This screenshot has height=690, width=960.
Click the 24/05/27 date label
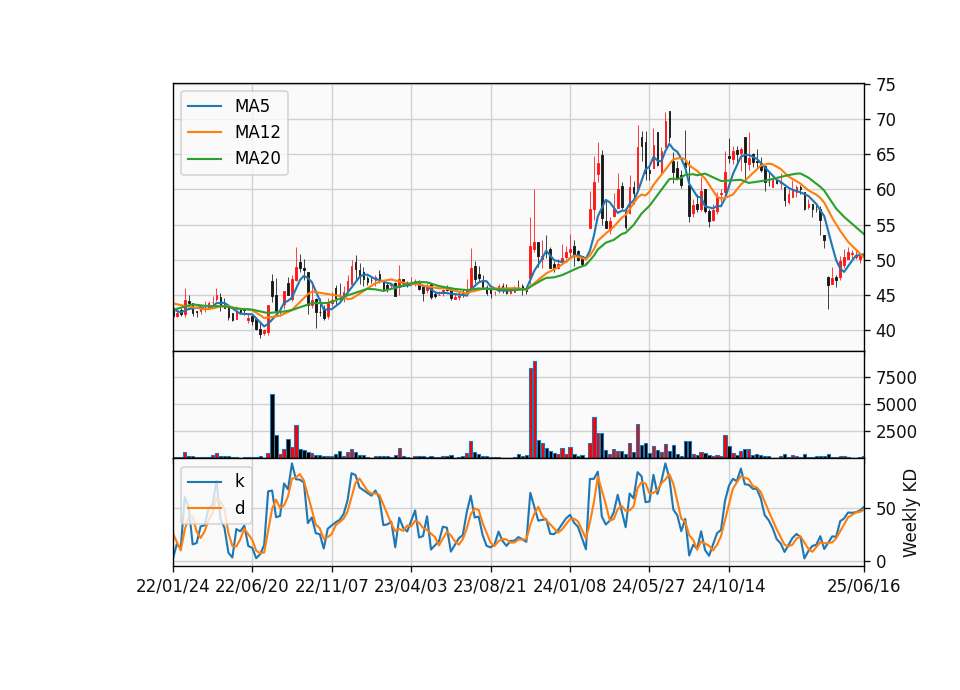tap(649, 586)
